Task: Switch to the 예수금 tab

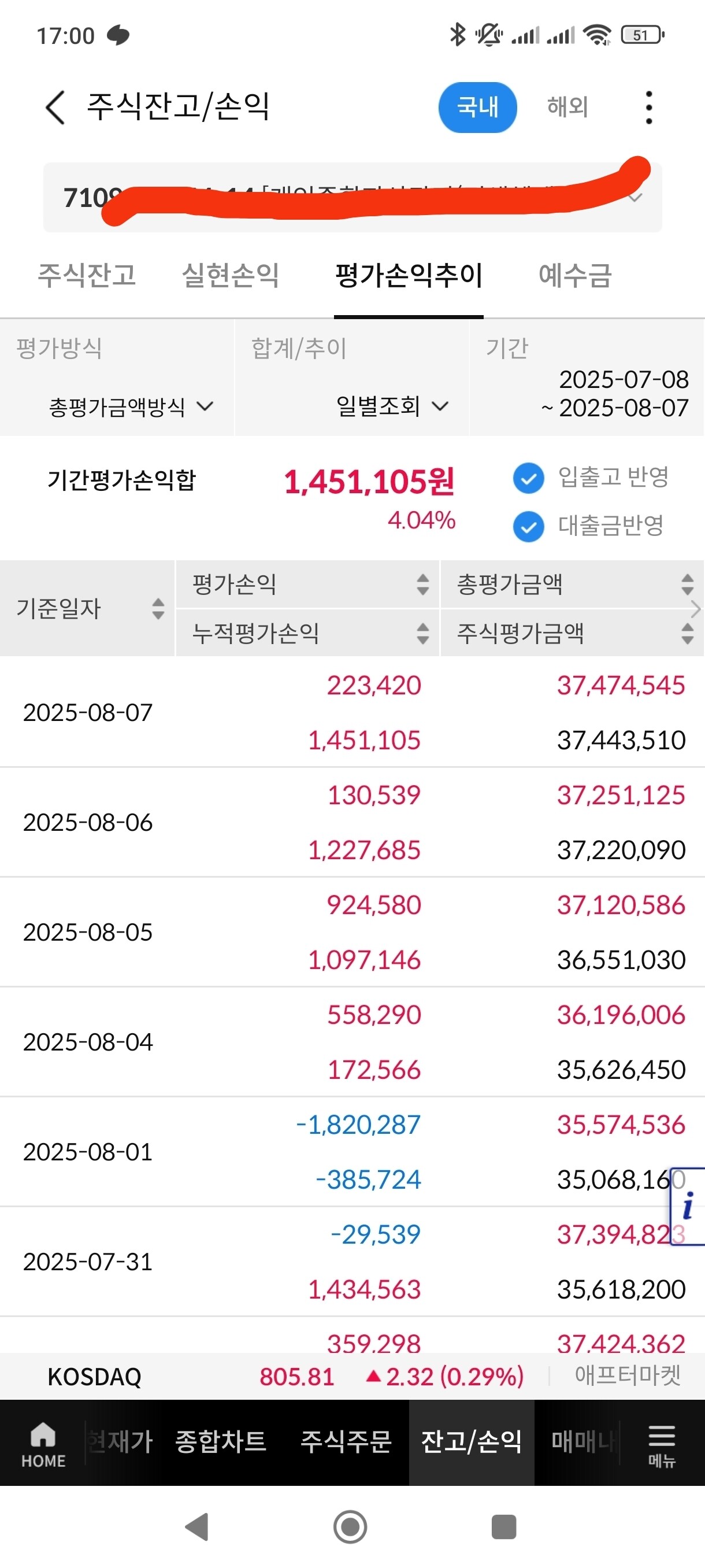Action: point(575,275)
